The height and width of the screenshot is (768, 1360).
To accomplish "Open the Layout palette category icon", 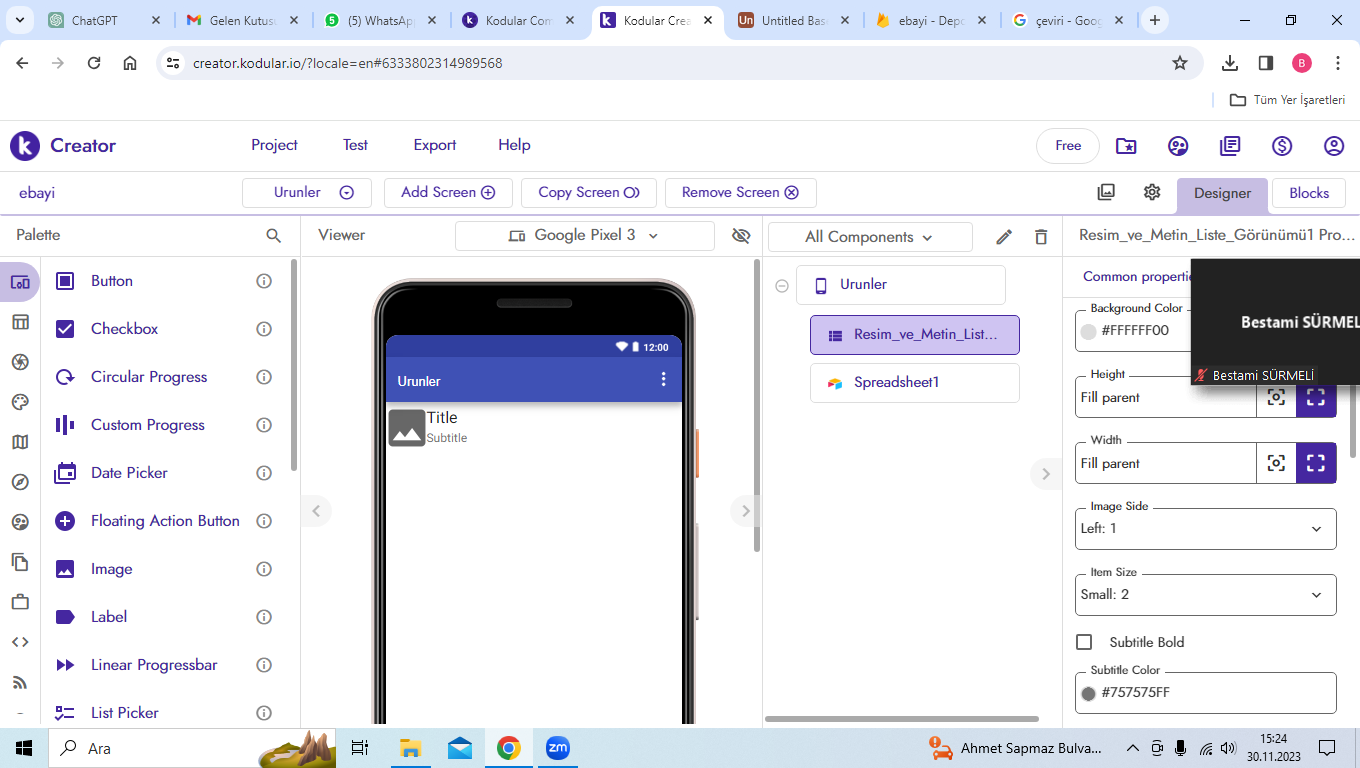I will 20,322.
